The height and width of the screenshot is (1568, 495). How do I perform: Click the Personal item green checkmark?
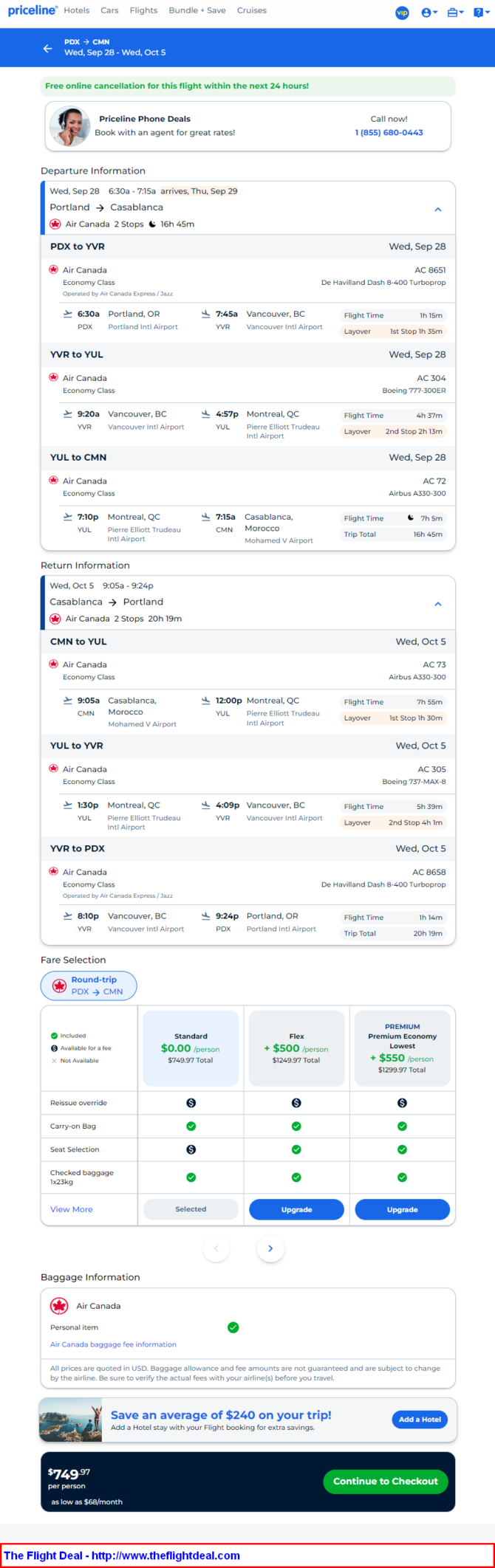tap(233, 1327)
